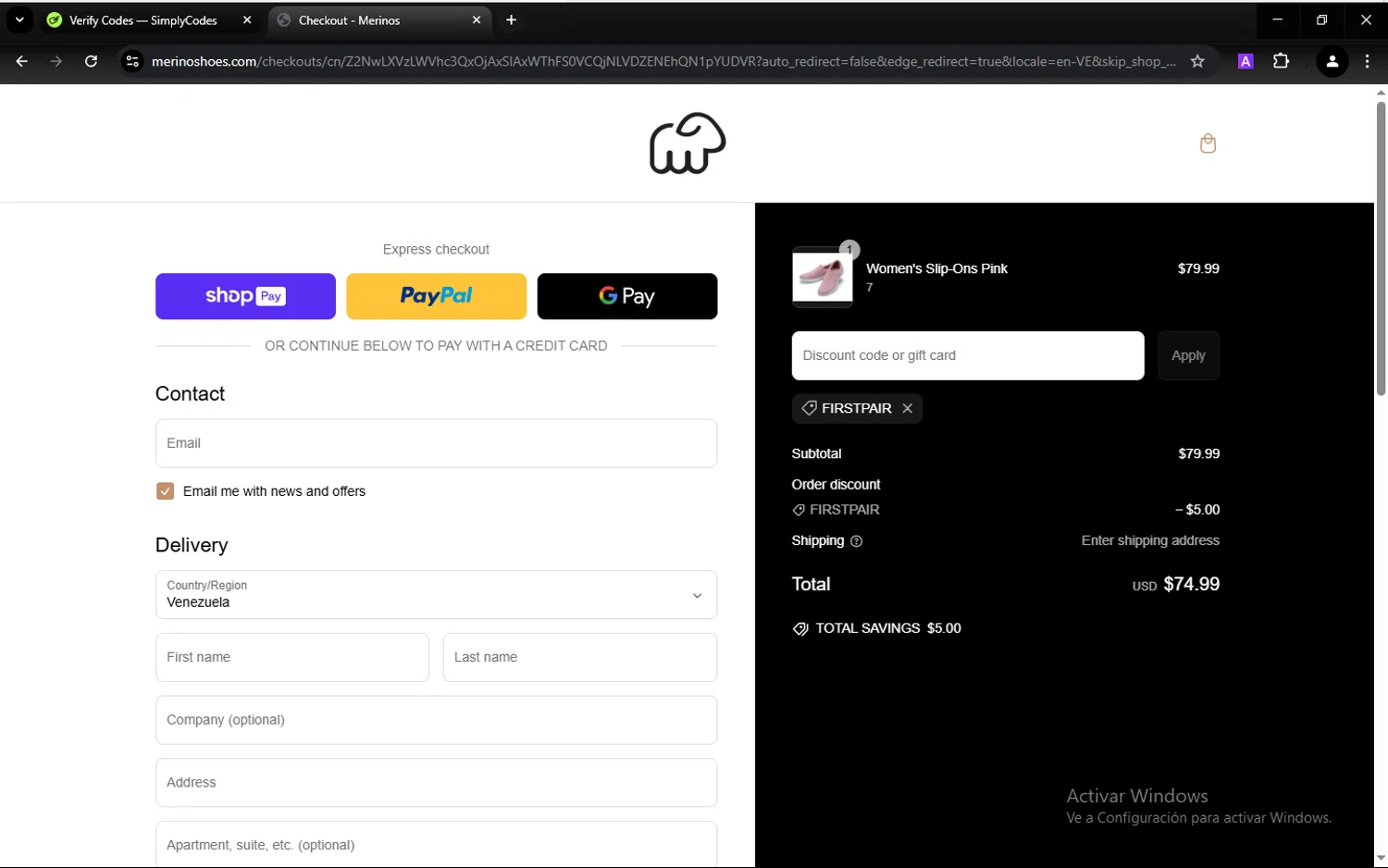Click the Shipping help question mark icon
The image size is (1388, 868).
coord(856,541)
